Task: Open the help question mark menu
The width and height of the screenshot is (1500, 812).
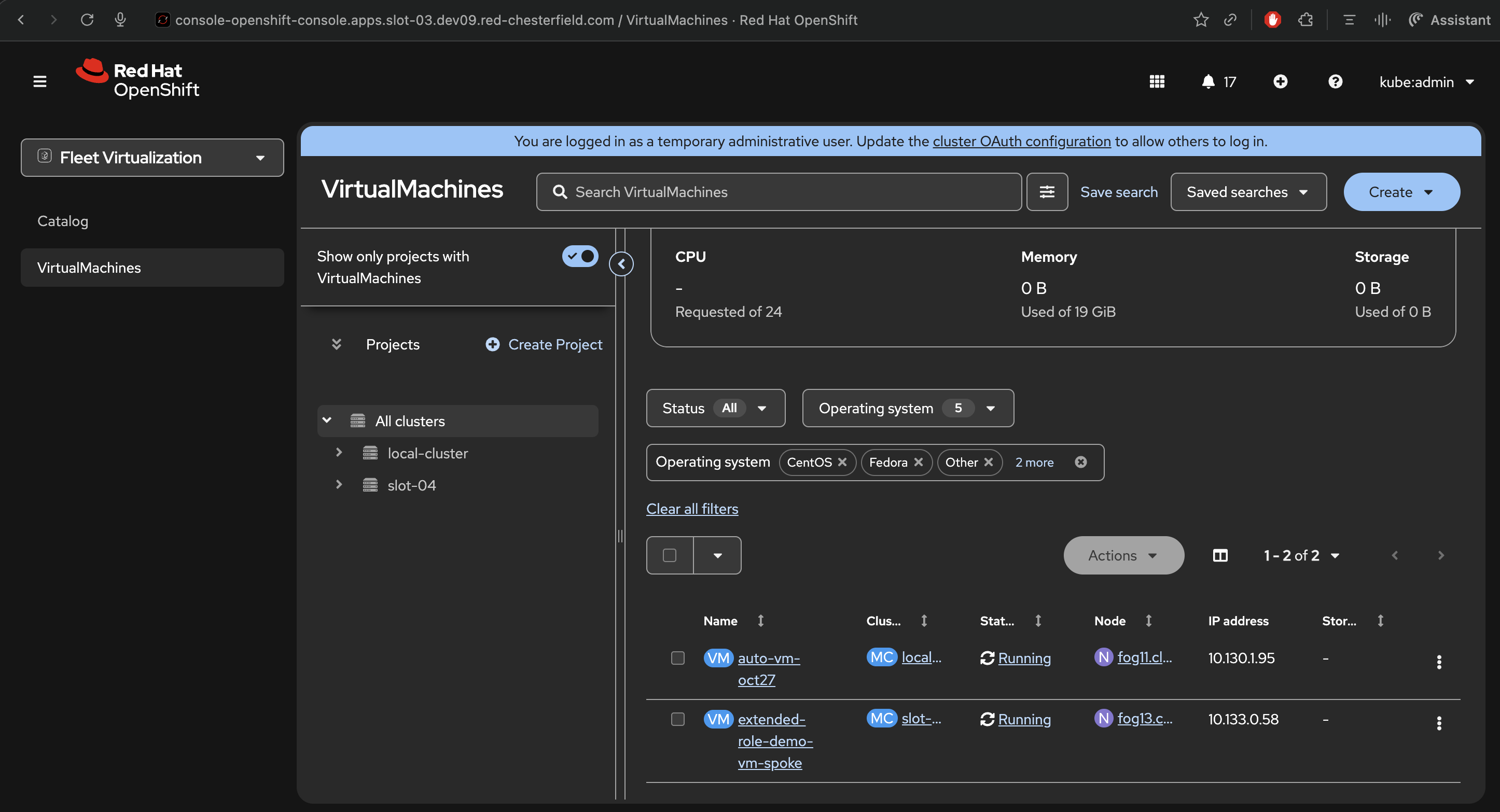Action: [1335, 82]
